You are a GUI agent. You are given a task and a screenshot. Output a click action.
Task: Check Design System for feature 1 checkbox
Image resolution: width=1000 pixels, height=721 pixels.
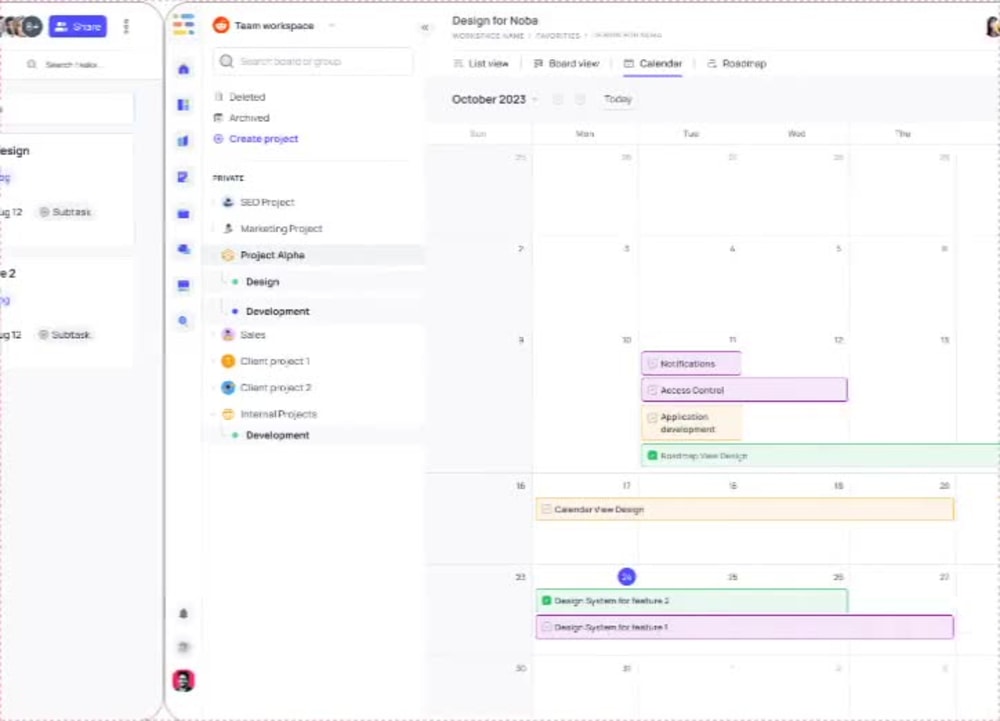point(546,627)
